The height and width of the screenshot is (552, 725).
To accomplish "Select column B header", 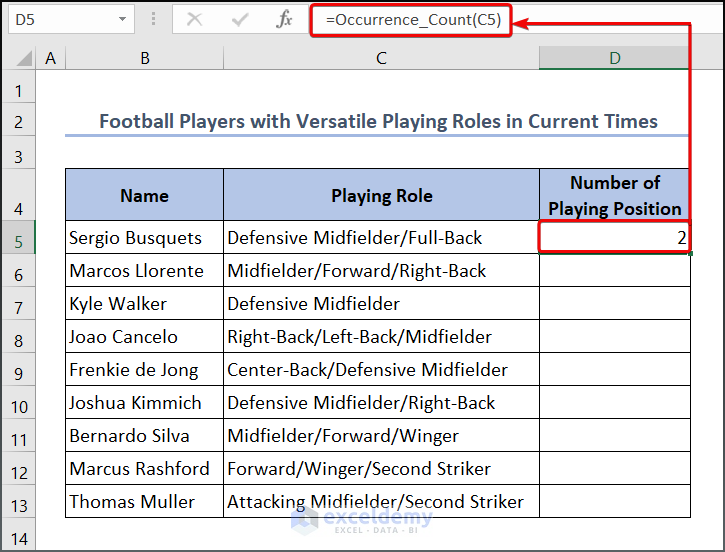I will (x=145, y=59).
